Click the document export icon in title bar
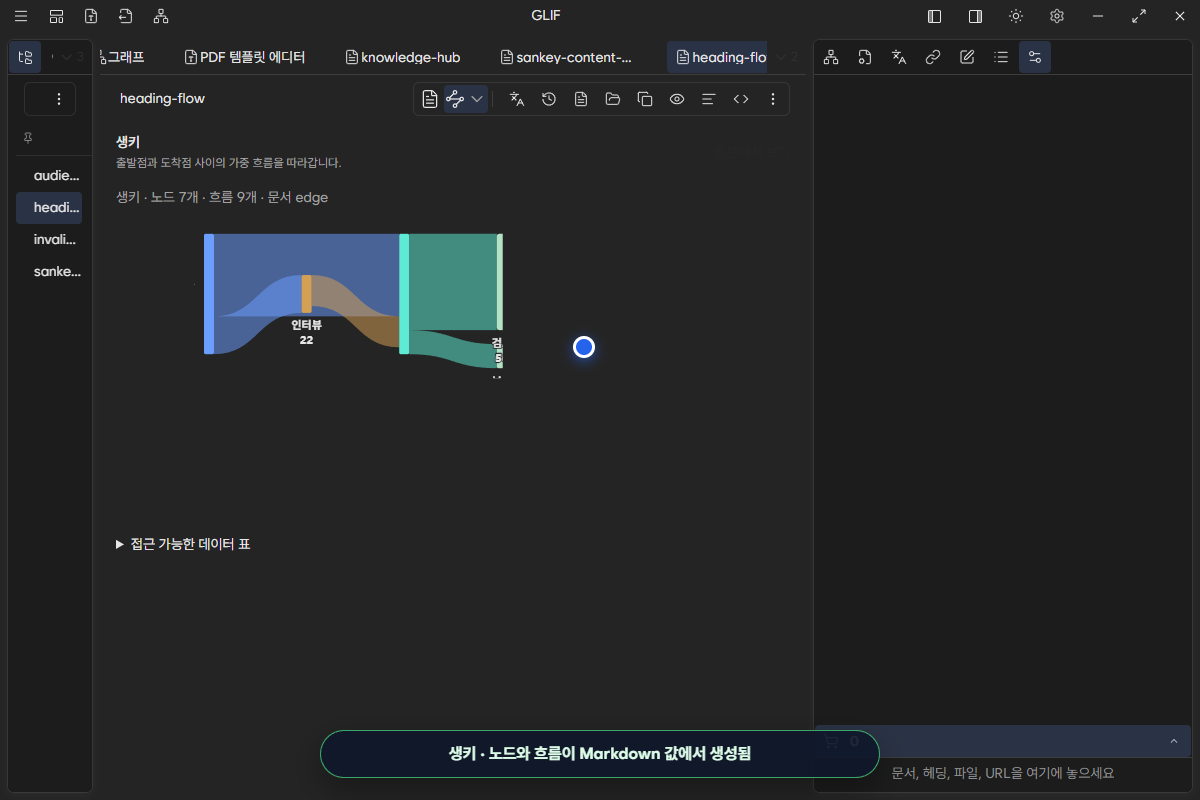 [91, 16]
